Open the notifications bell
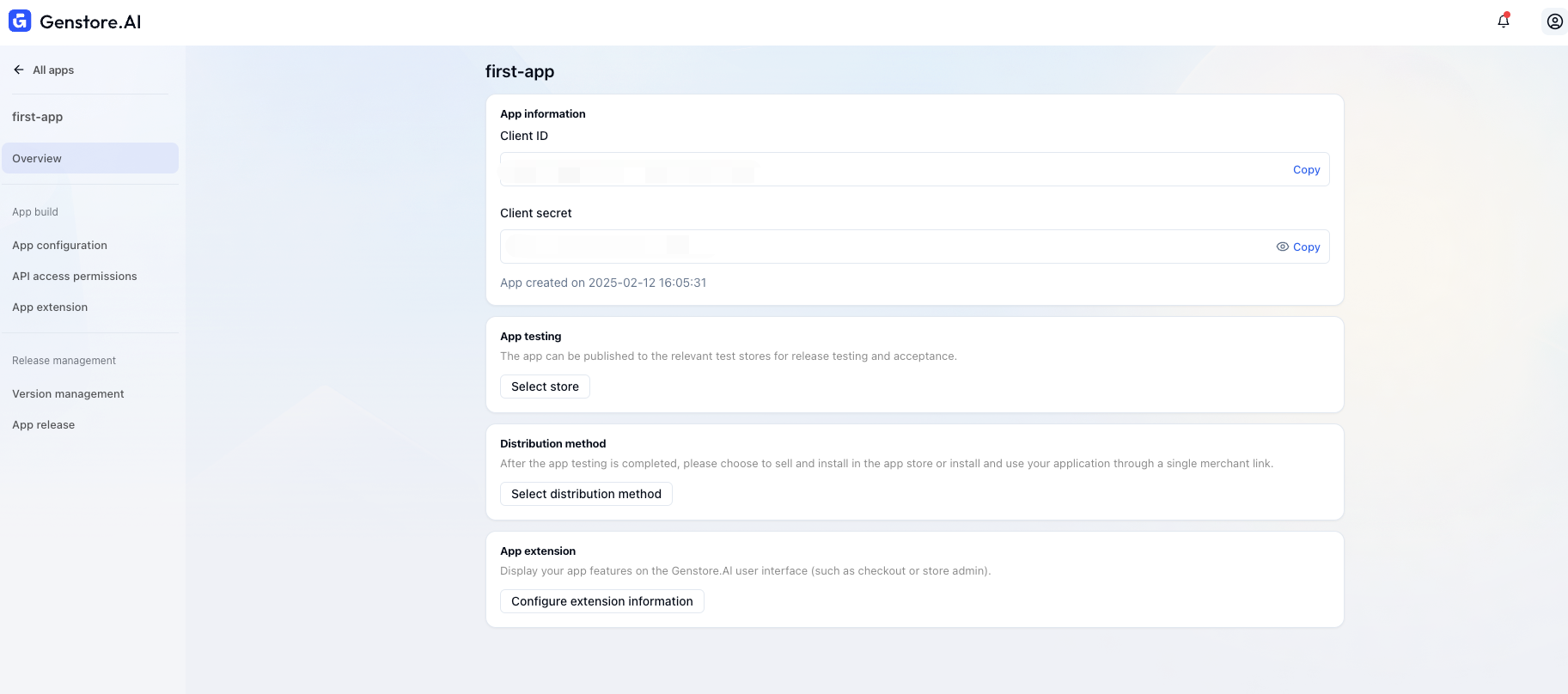The height and width of the screenshot is (694, 1568). 1504,21
